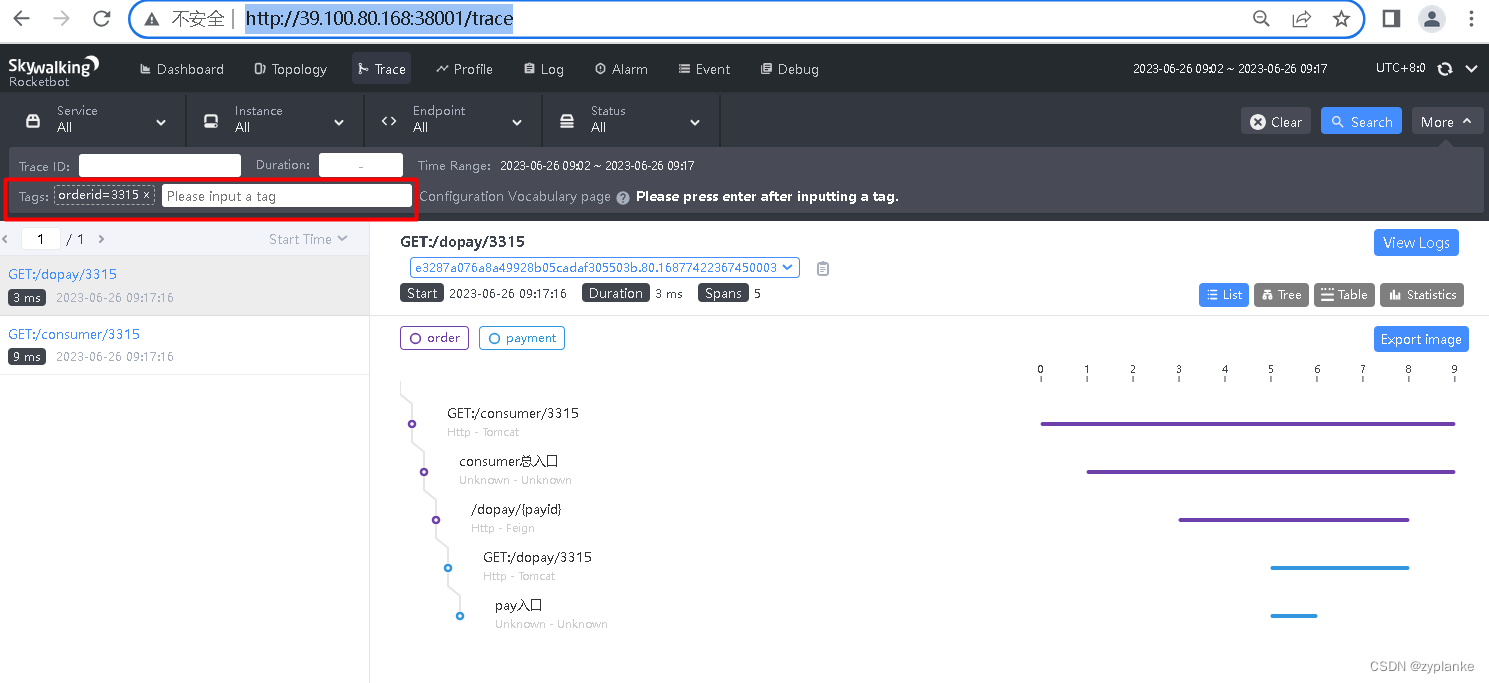Switch to the Tree view icon

(x=1281, y=294)
